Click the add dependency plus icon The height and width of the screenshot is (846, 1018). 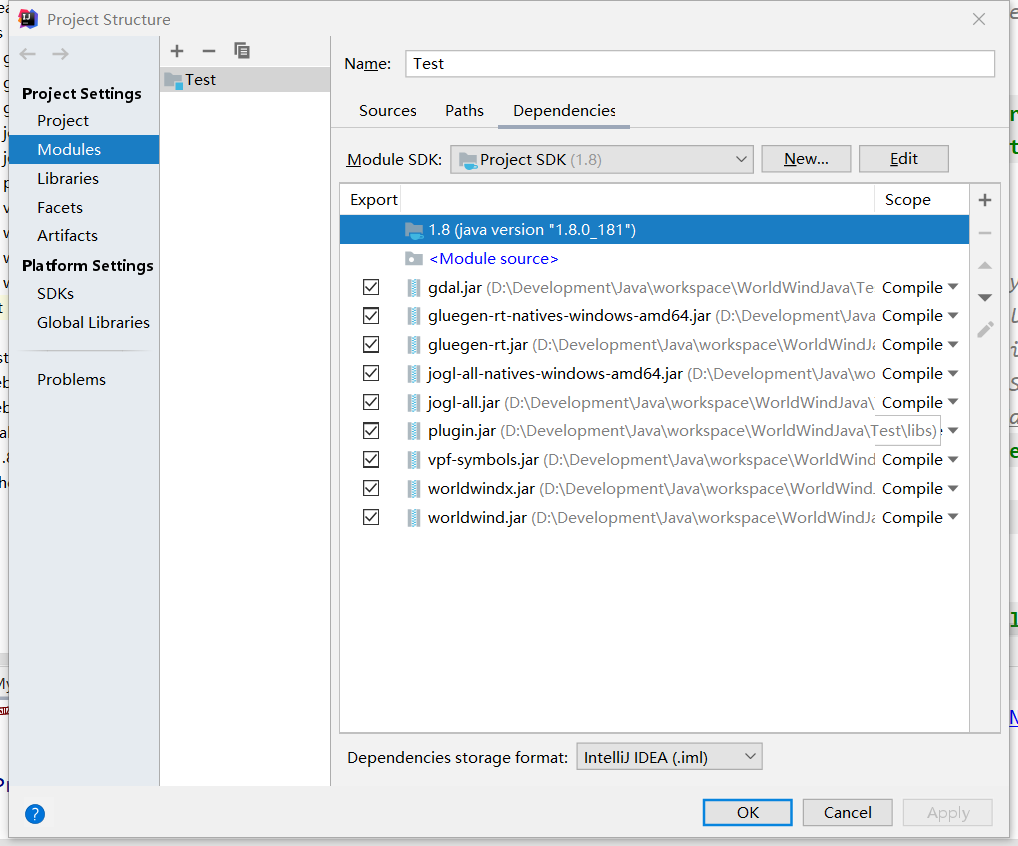pyautogui.click(x=985, y=200)
